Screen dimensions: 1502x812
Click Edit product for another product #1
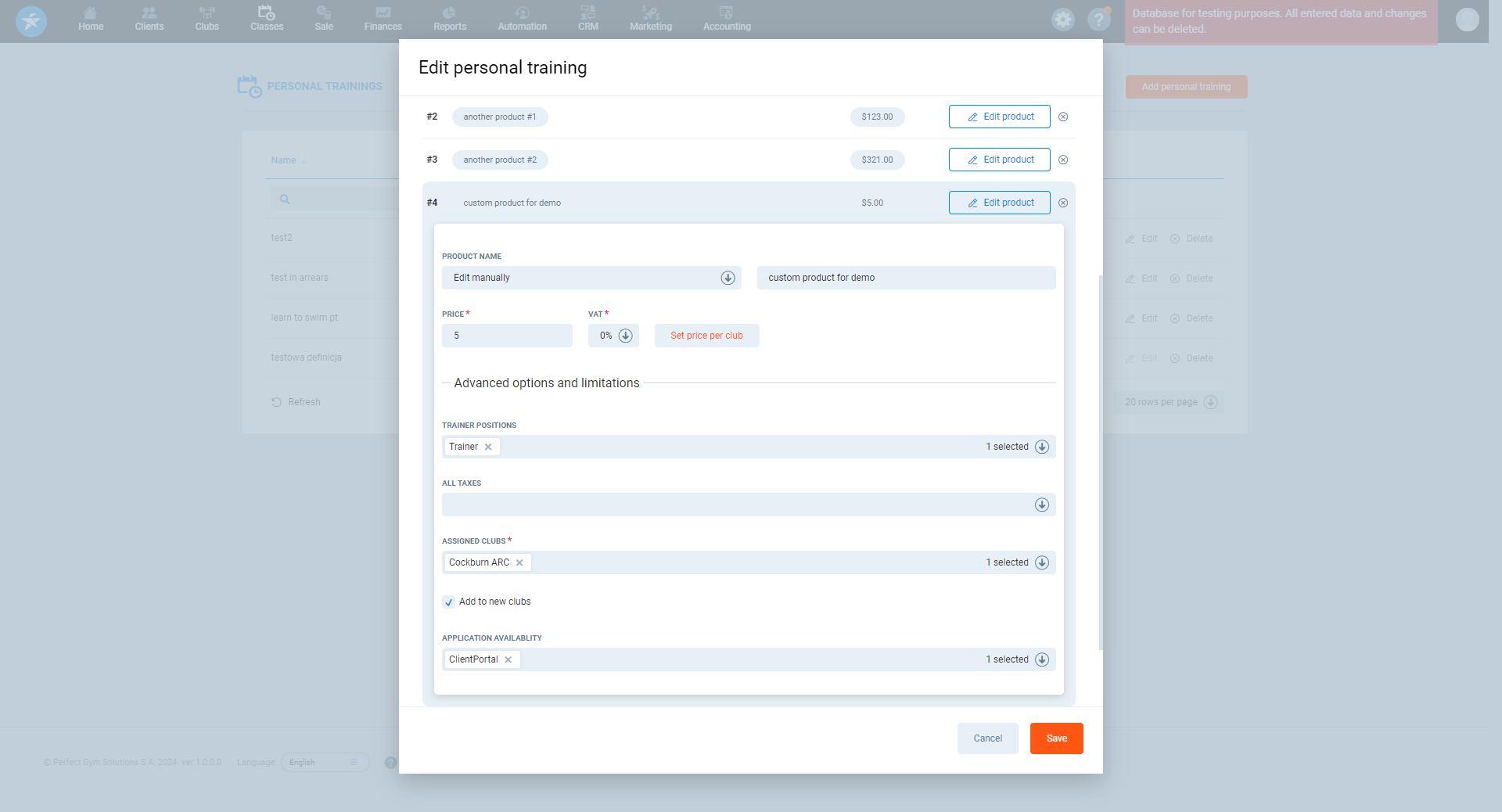coord(999,117)
